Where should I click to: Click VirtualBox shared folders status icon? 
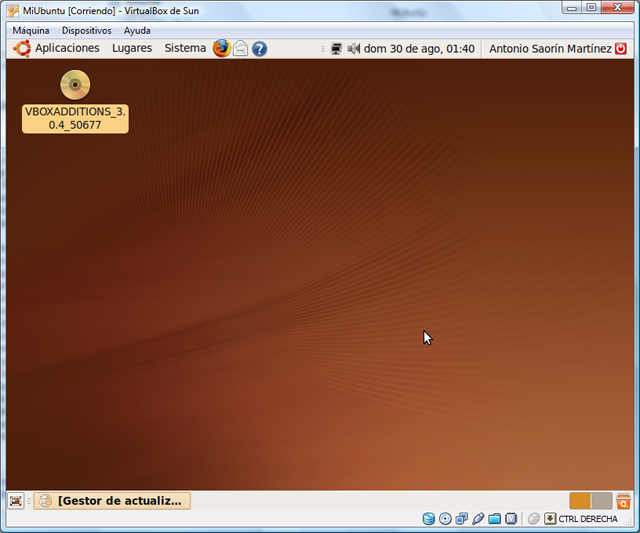494,519
